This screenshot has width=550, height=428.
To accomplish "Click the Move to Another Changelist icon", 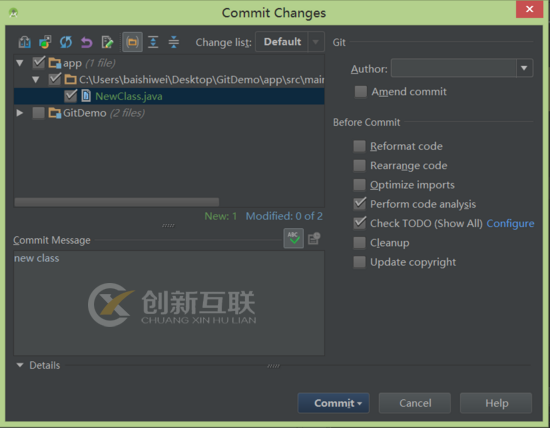I will 45,42.
